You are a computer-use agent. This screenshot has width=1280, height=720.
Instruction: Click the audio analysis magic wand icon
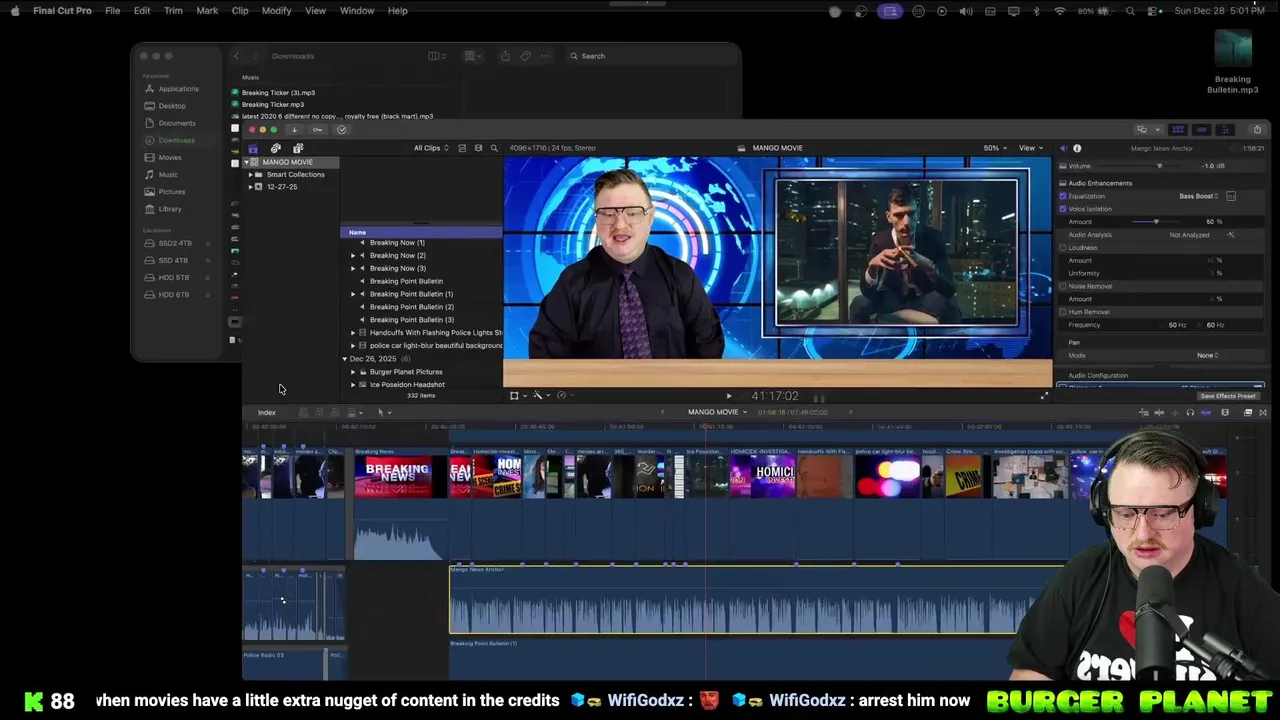point(1231,235)
